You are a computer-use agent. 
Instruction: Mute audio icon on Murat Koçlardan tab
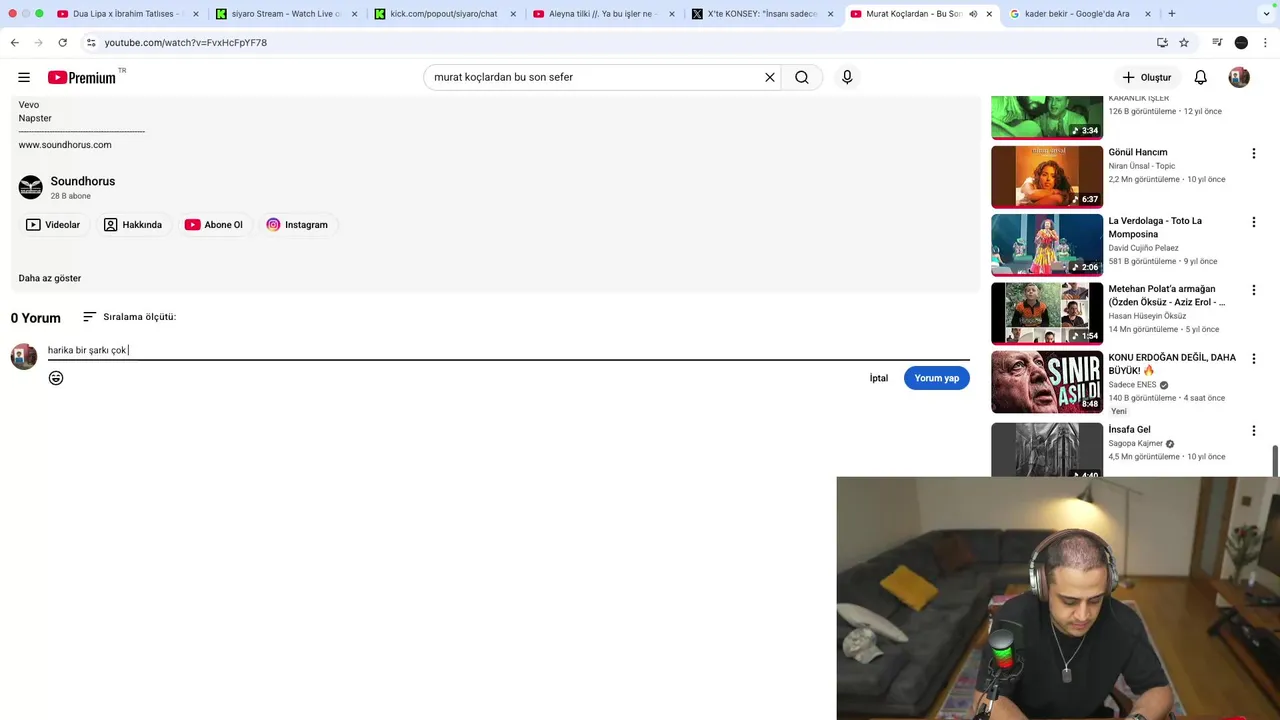pyautogui.click(x=973, y=14)
